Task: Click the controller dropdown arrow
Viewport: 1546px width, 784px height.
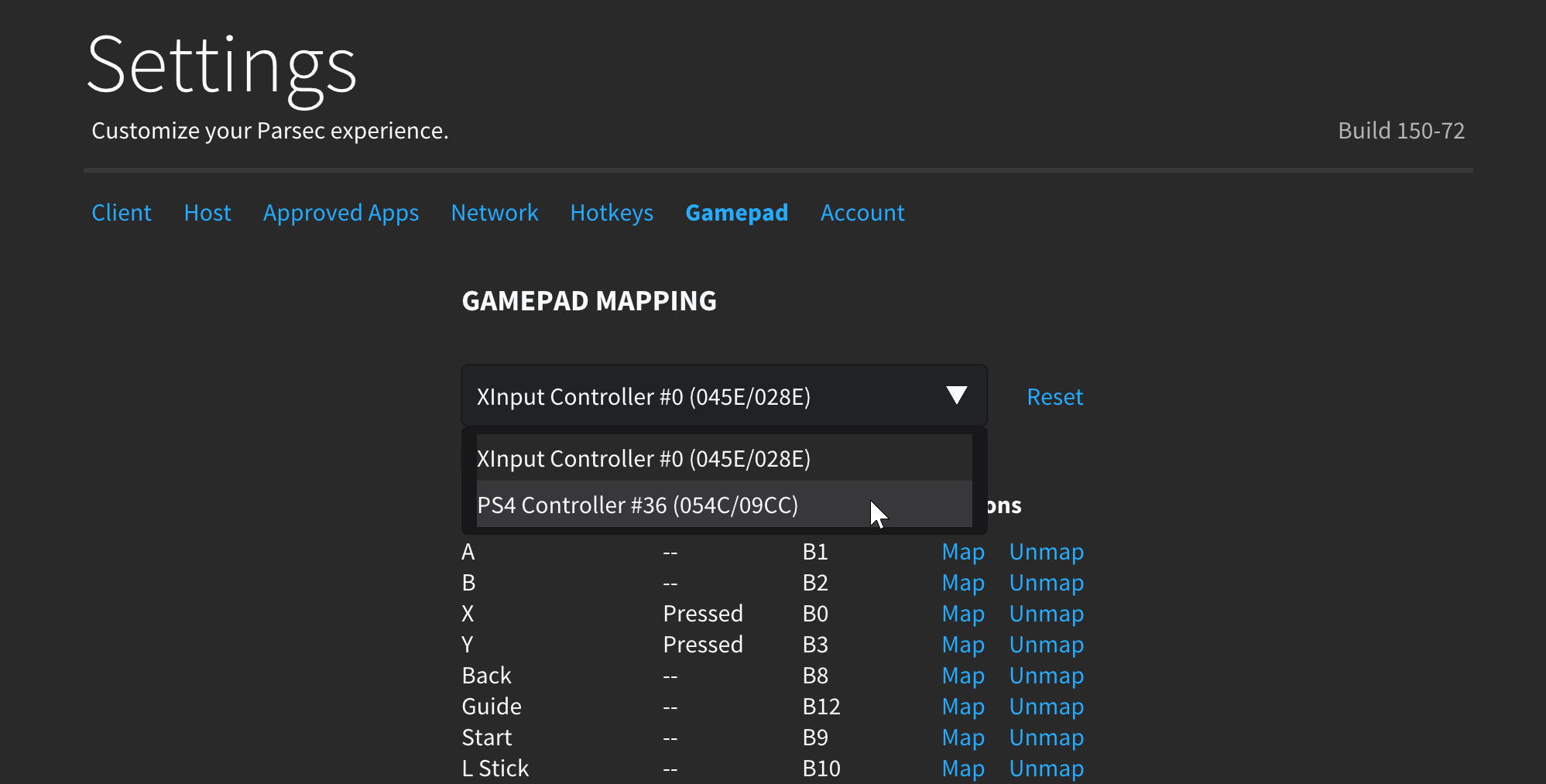Action: pos(957,395)
